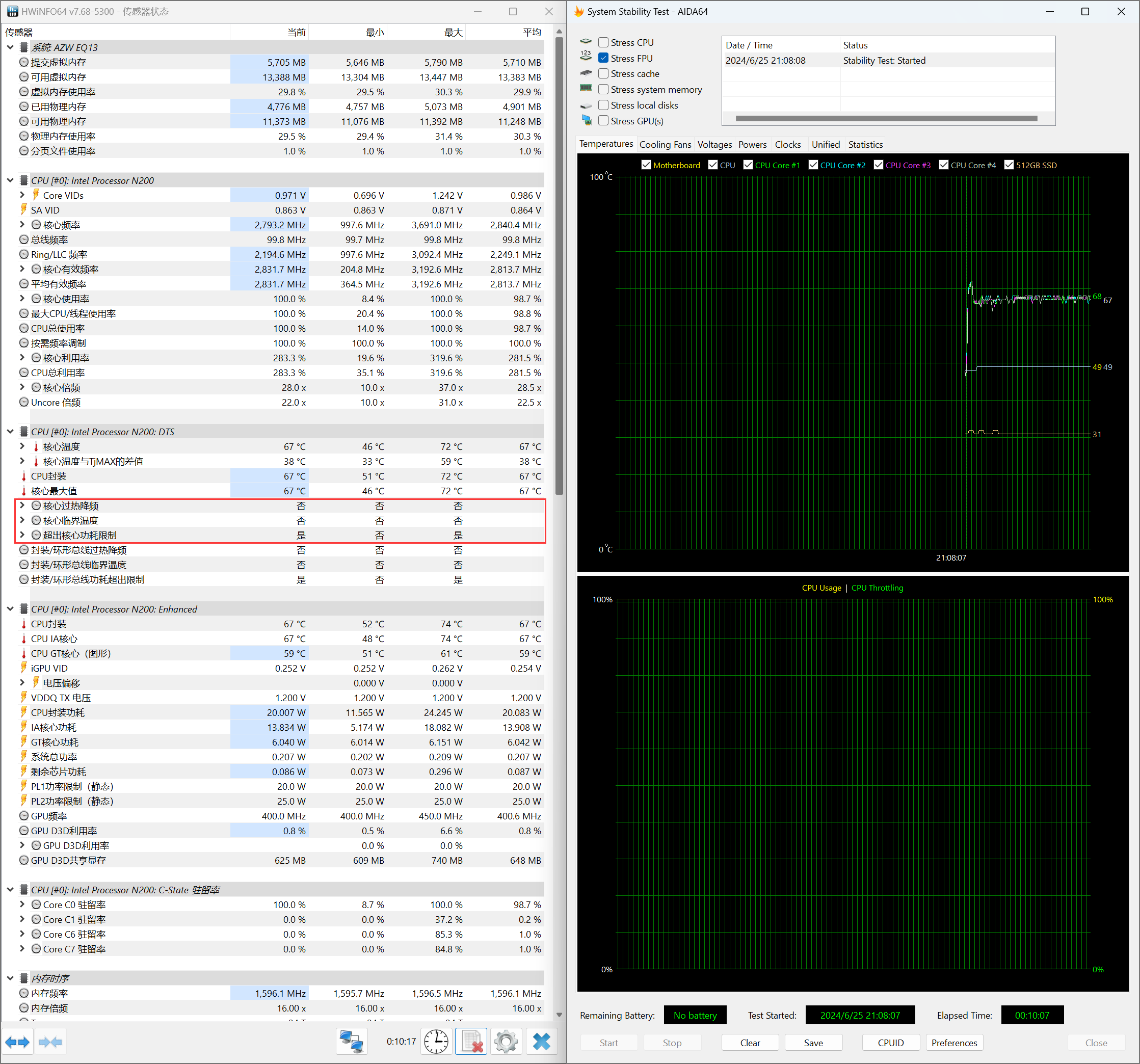Click the event log horizontal scrollbar
1140x1064 pixels.
[x=886, y=119]
